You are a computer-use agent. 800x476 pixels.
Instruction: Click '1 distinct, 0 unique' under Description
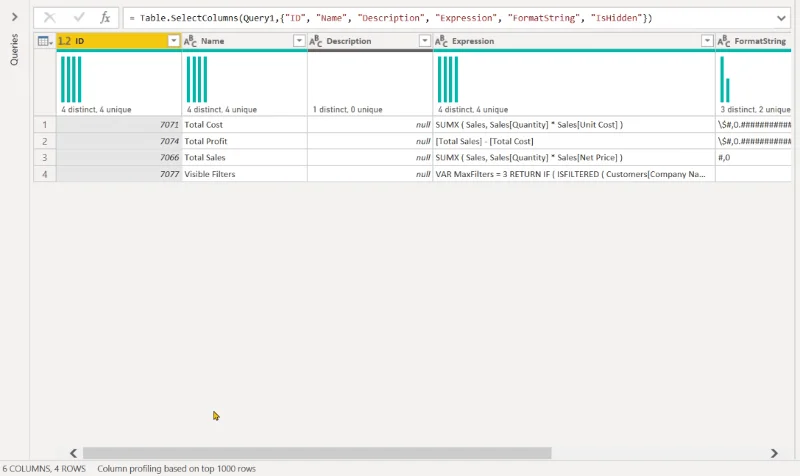point(347,110)
